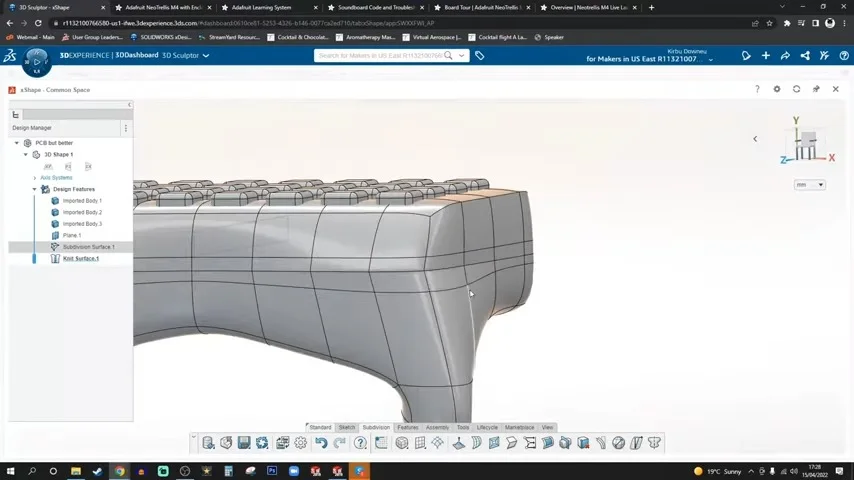
Task: Collapse the Design Manager side panel
Action: [x=129, y=105]
